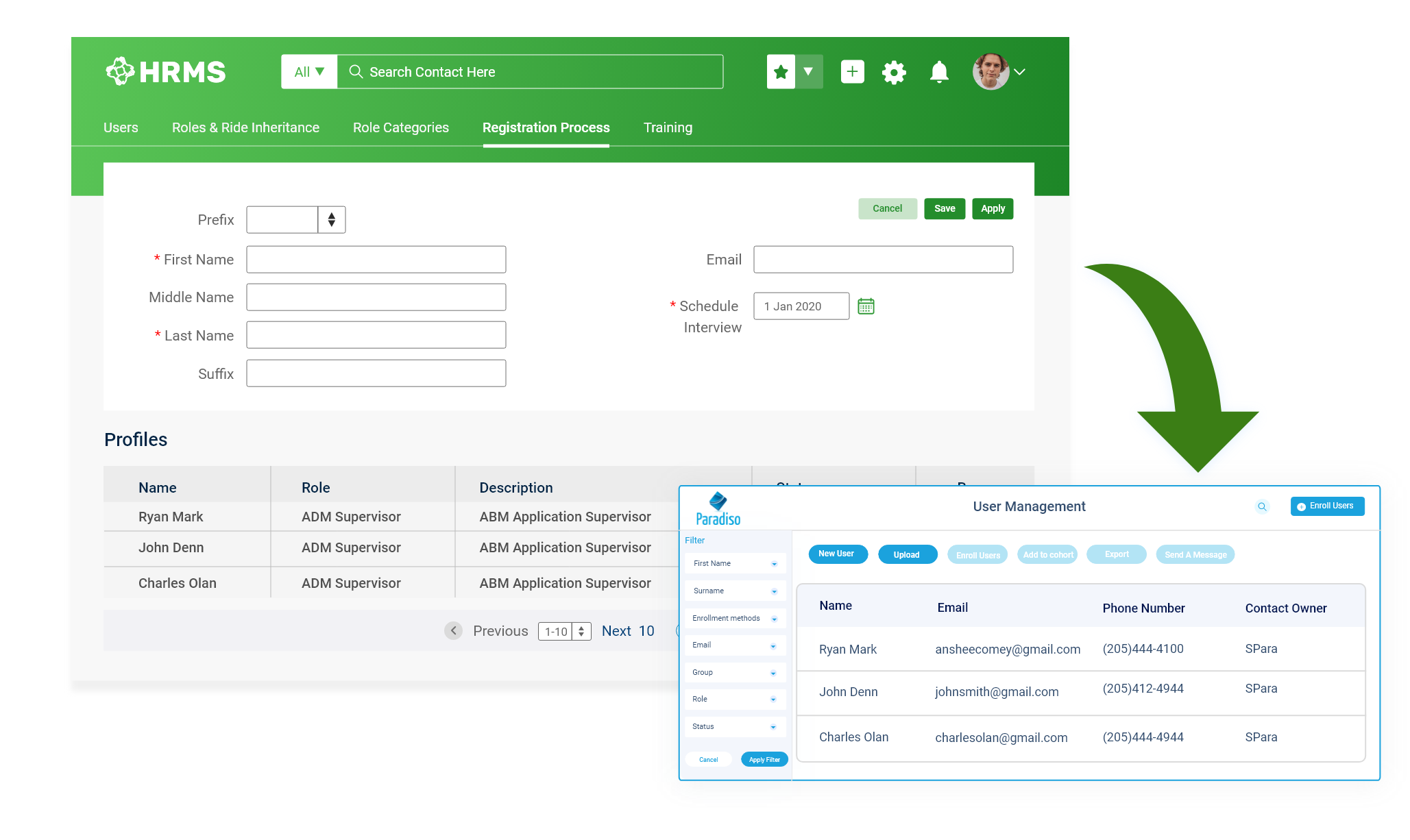Click the Email input field

883,260
